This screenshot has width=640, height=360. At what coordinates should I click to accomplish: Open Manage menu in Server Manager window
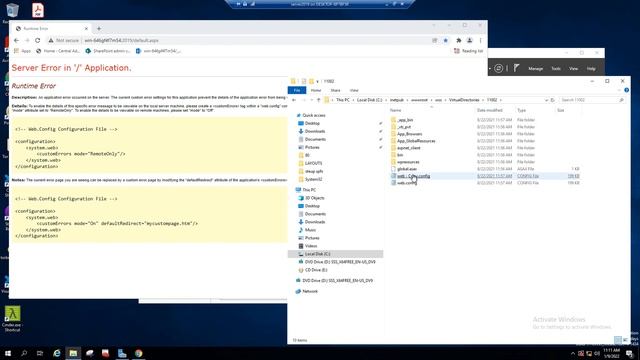click(536, 69)
